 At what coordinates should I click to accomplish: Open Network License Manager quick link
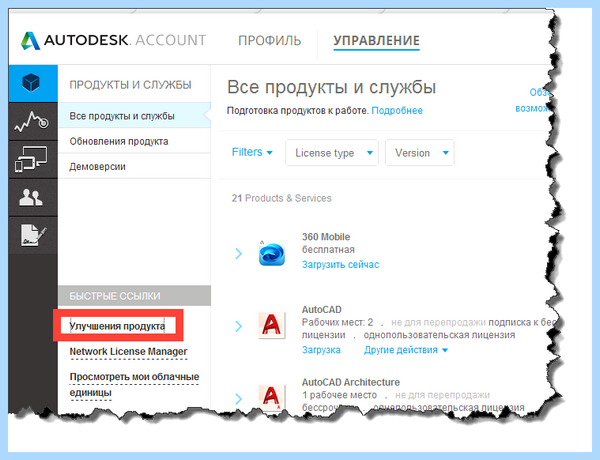coord(128,352)
